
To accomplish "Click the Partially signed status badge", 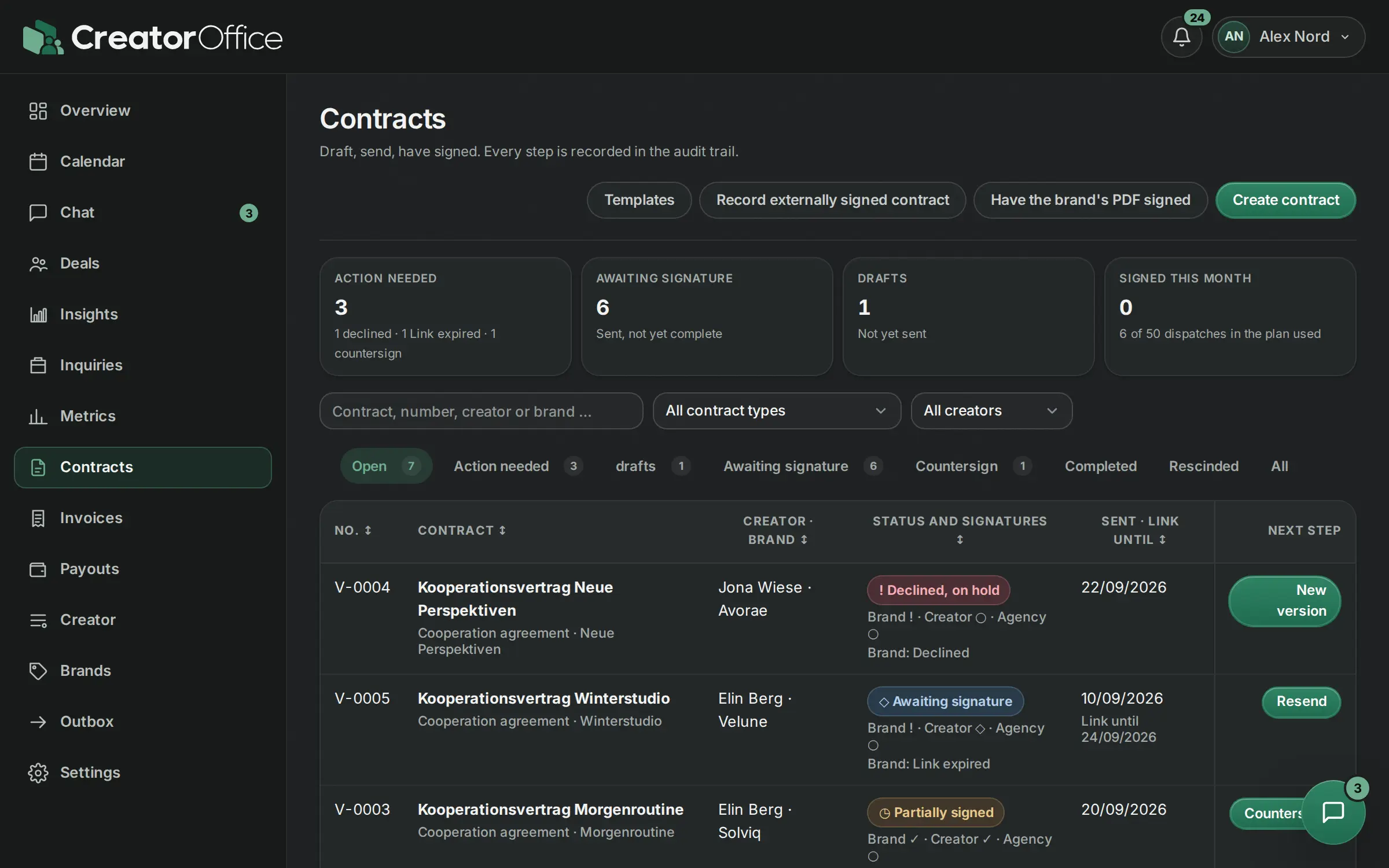I will [x=935, y=812].
